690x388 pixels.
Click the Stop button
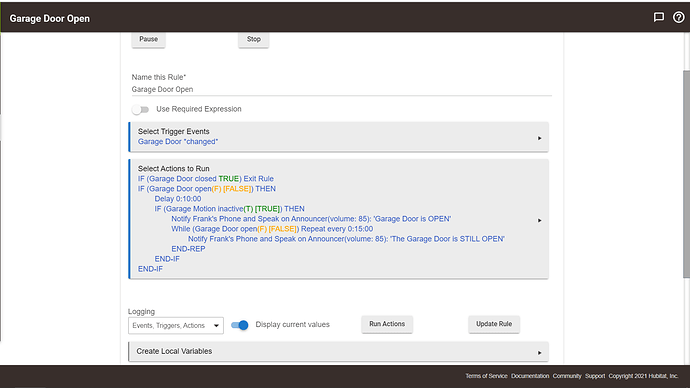tap(253, 40)
